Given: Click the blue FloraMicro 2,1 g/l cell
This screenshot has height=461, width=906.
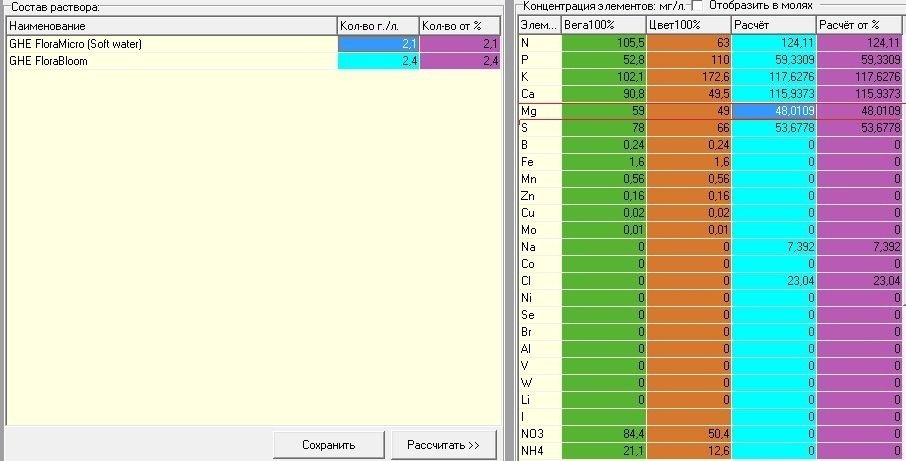Looking at the screenshot, I should tap(378, 44).
